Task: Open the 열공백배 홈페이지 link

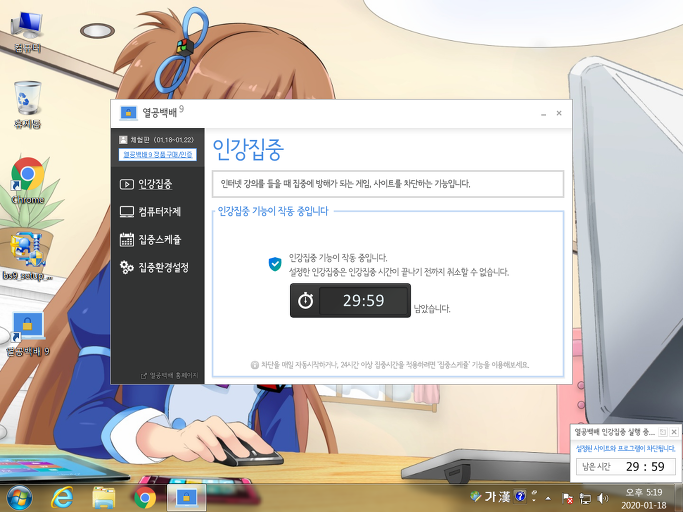Action: [x=170, y=375]
